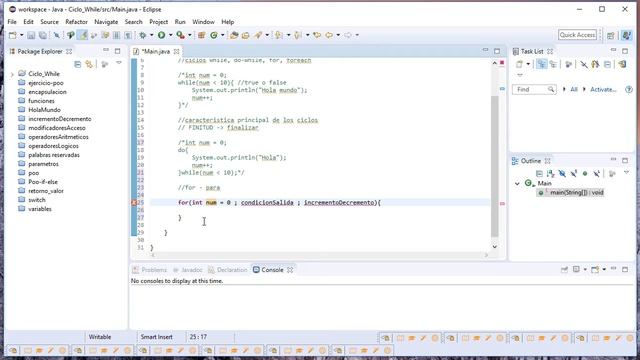Open dropdown arrow beside New file icon
The image size is (640, 360).
point(22,35)
